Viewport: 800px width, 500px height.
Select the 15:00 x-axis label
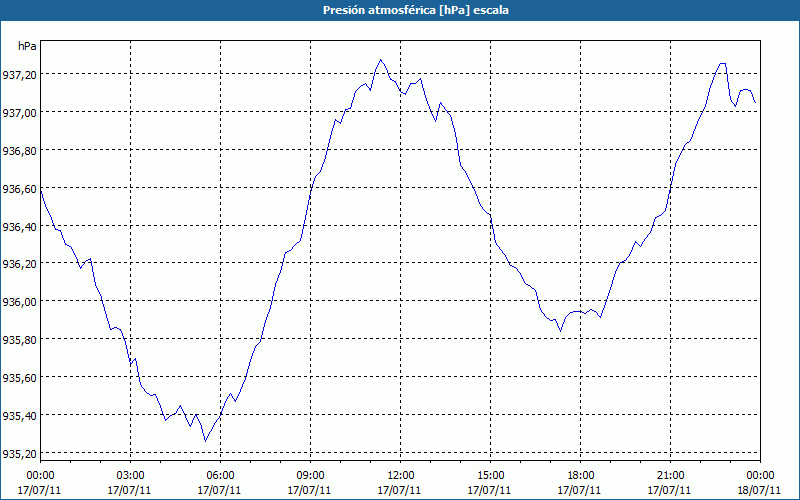pos(490,475)
